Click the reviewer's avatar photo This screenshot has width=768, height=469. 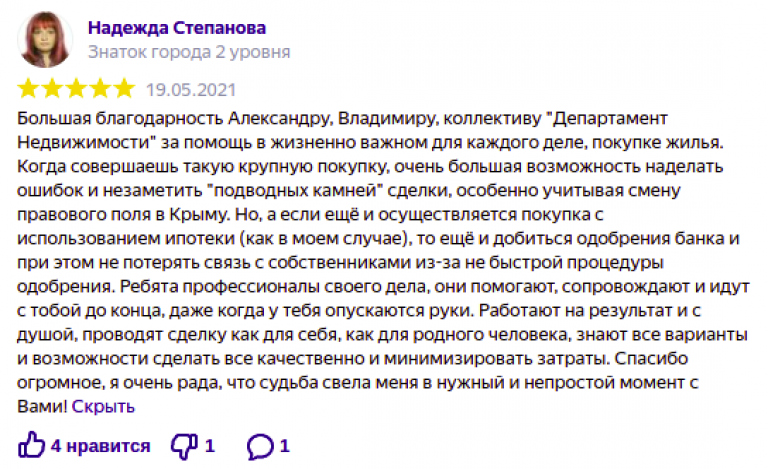(45, 39)
